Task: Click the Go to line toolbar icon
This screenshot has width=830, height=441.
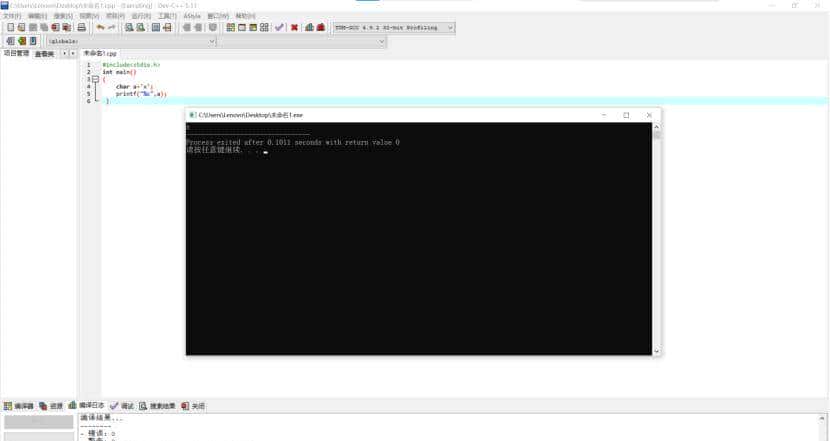Action: pyautogui.click(x=167, y=28)
